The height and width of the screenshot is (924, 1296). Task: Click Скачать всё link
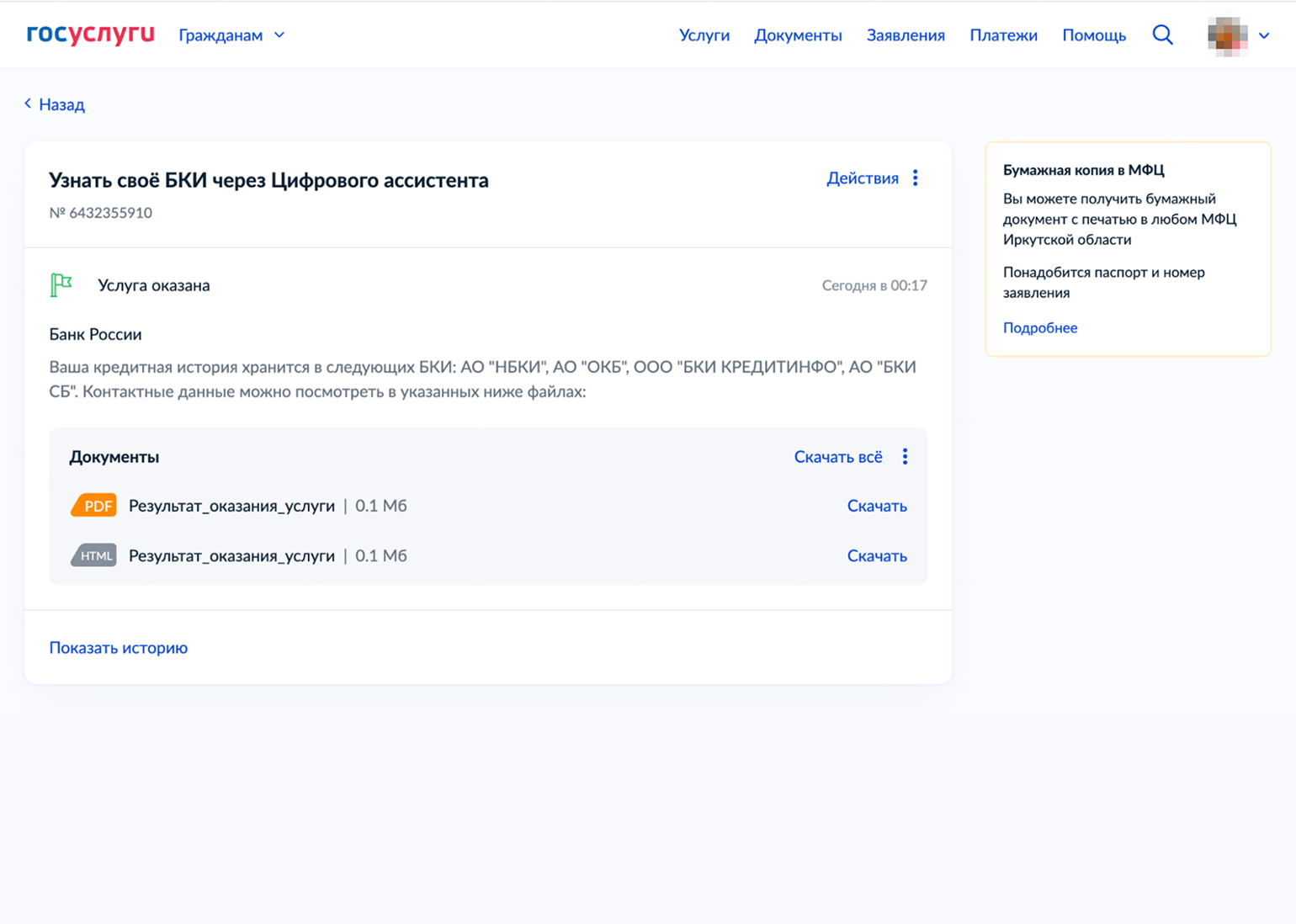point(838,457)
